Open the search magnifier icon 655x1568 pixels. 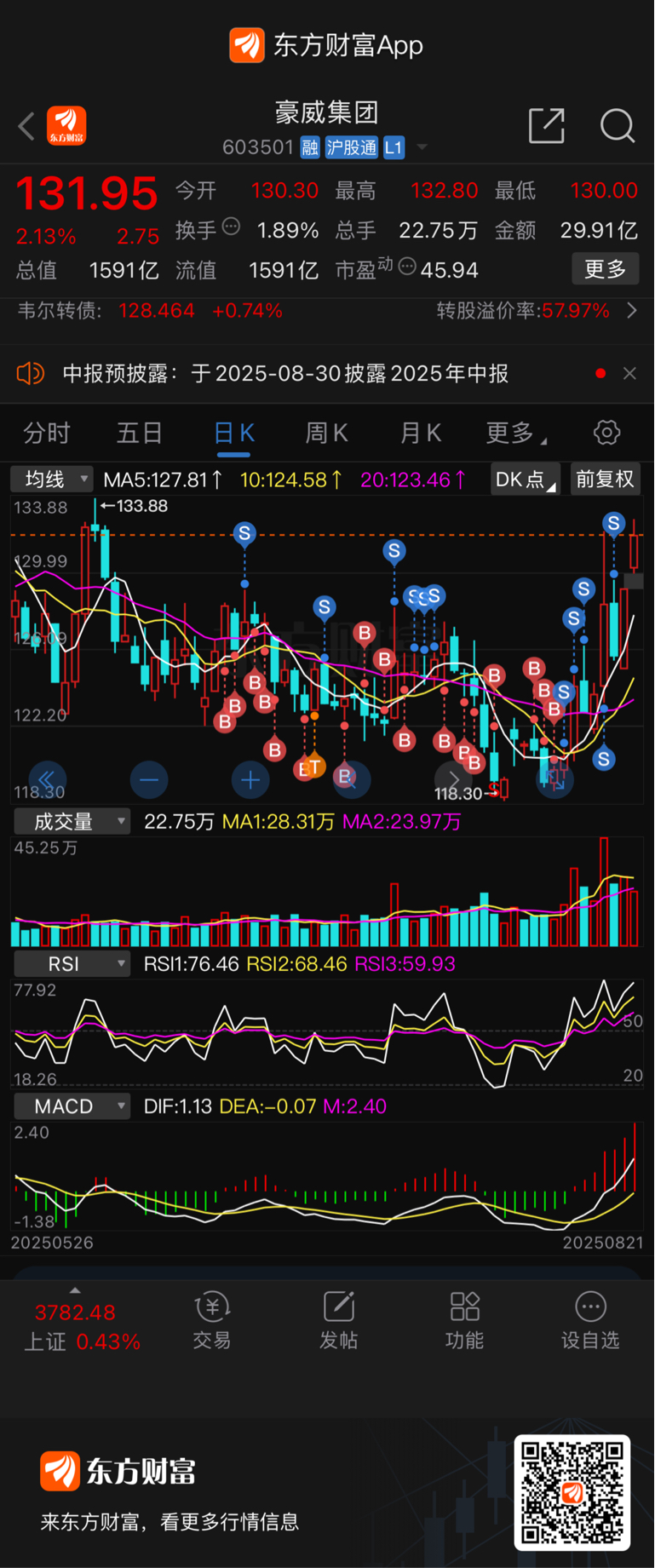tap(617, 126)
